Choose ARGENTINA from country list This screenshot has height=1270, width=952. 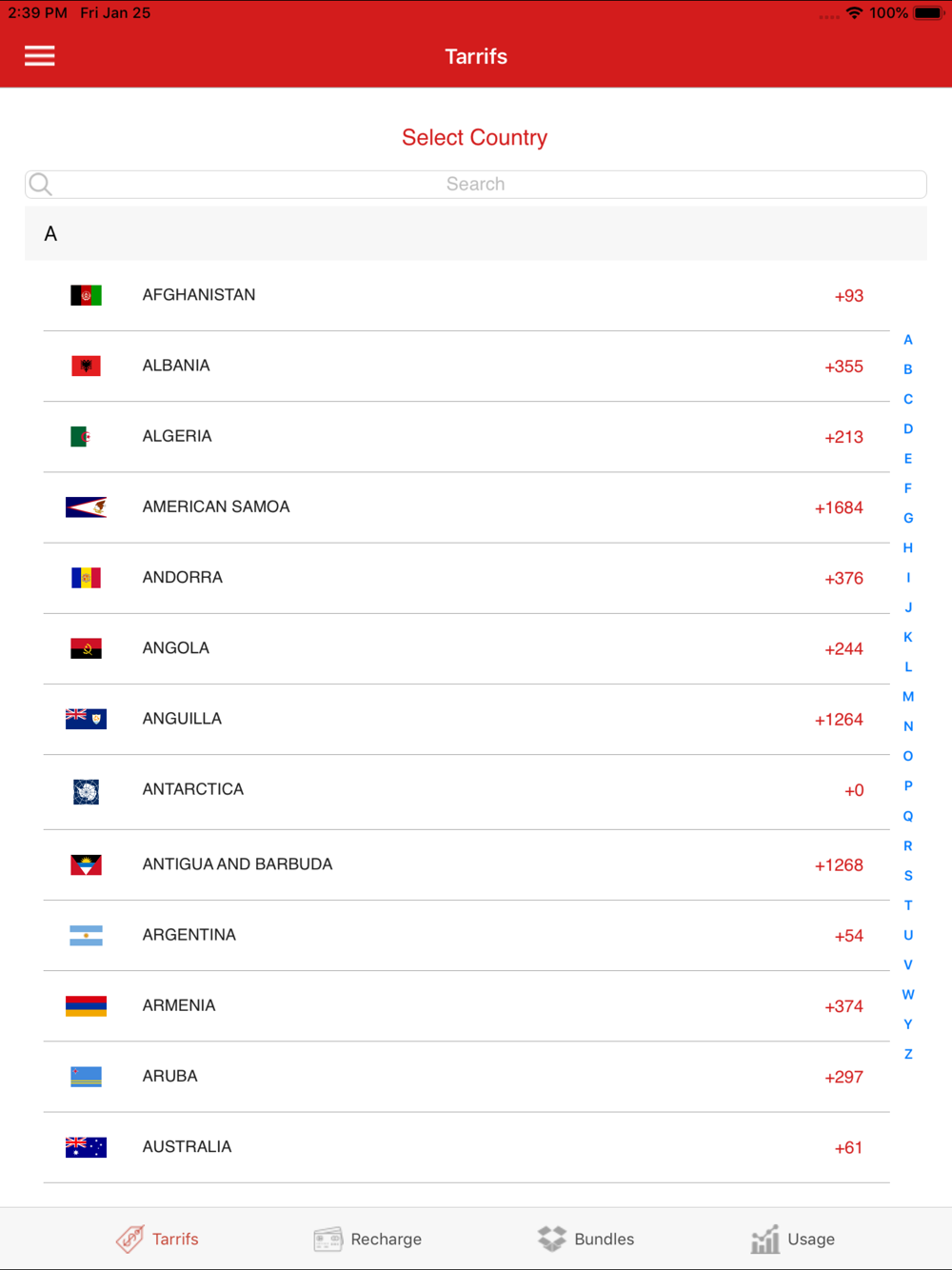coord(466,936)
